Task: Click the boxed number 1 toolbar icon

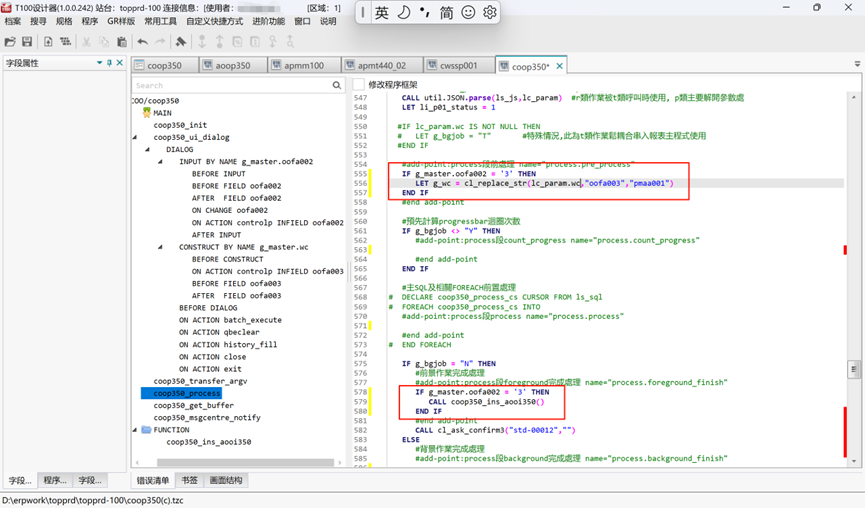Action: point(255,41)
